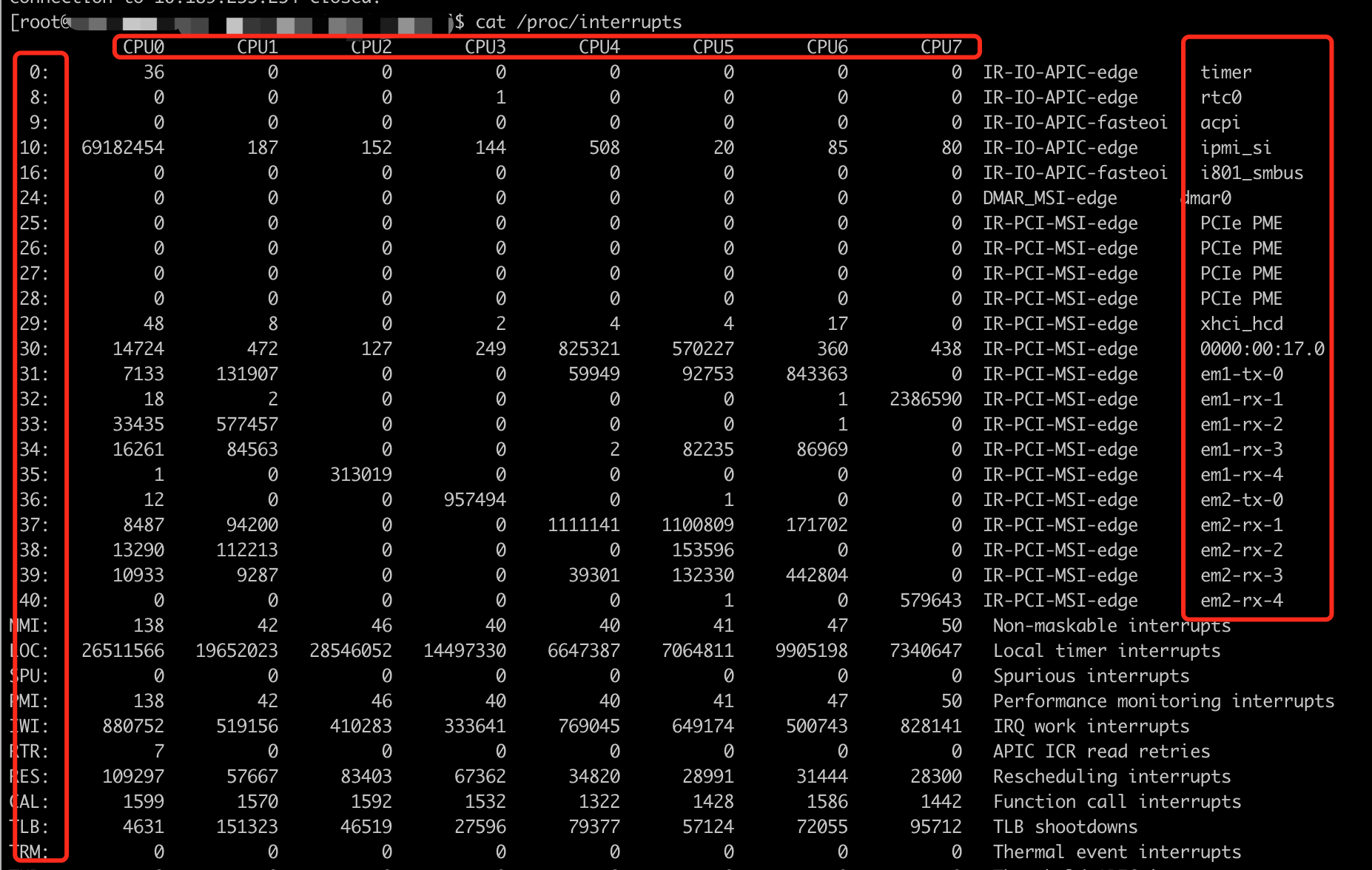The image size is (1372, 870).
Task: Select the TLB shootdowns description text
Action: [1064, 826]
